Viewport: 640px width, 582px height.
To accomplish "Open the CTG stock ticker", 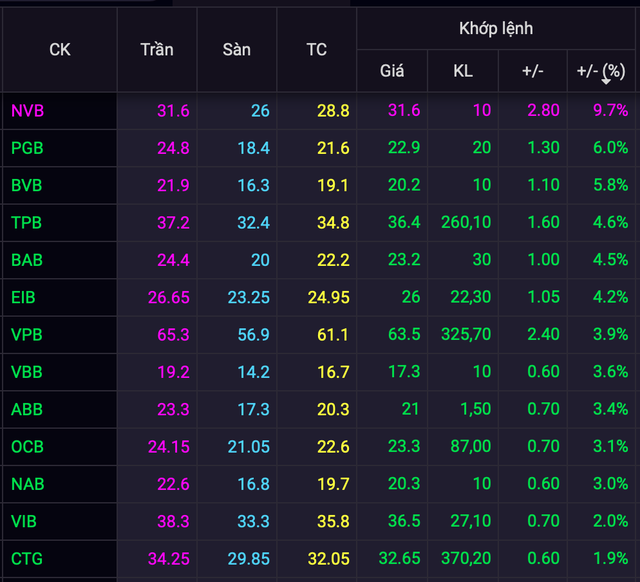I will [x=27, y=558].
